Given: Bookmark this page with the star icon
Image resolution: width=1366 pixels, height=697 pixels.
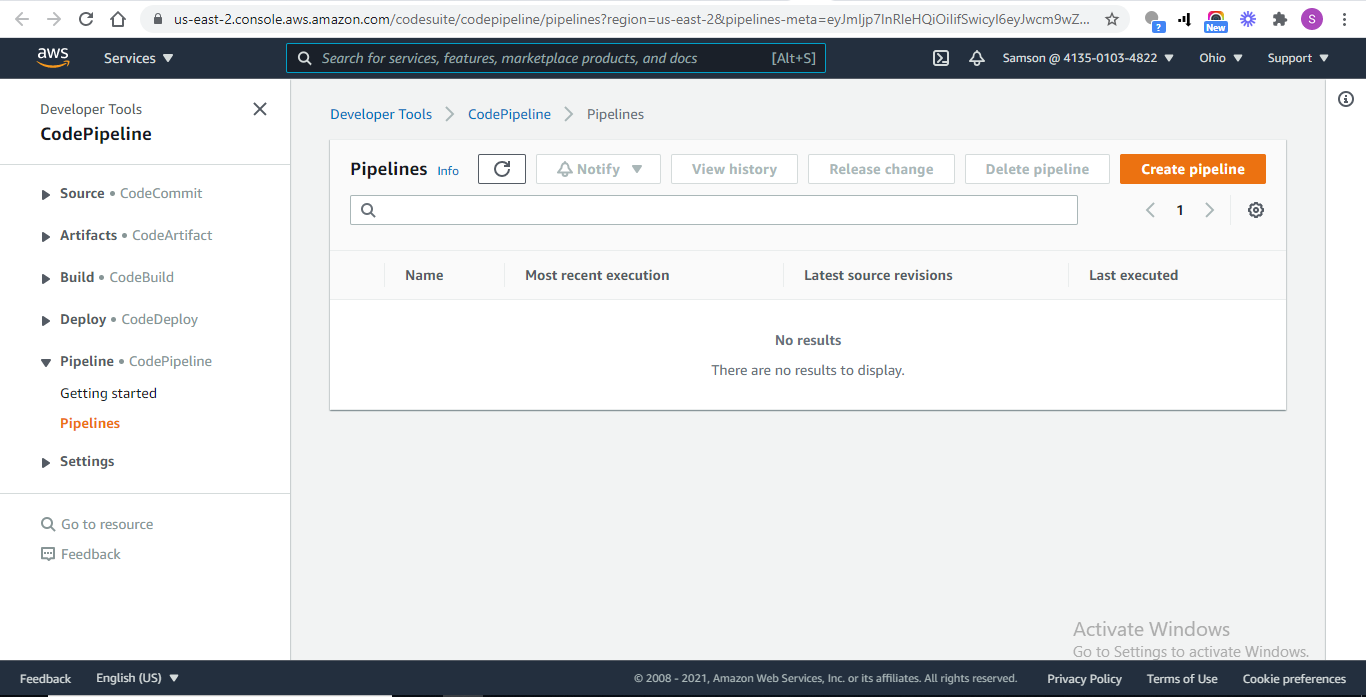Looking at the screenshot, I should pos(1111,18).
